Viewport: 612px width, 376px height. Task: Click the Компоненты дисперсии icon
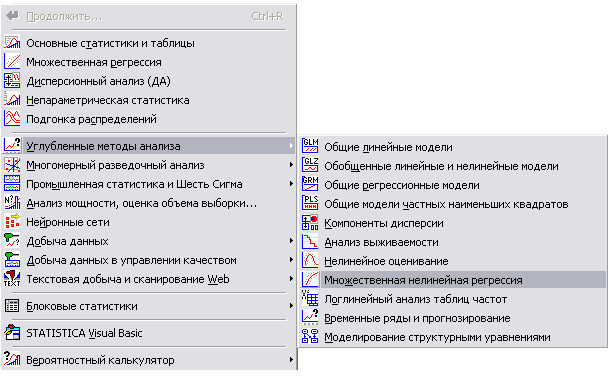click(x=310, y=223)
